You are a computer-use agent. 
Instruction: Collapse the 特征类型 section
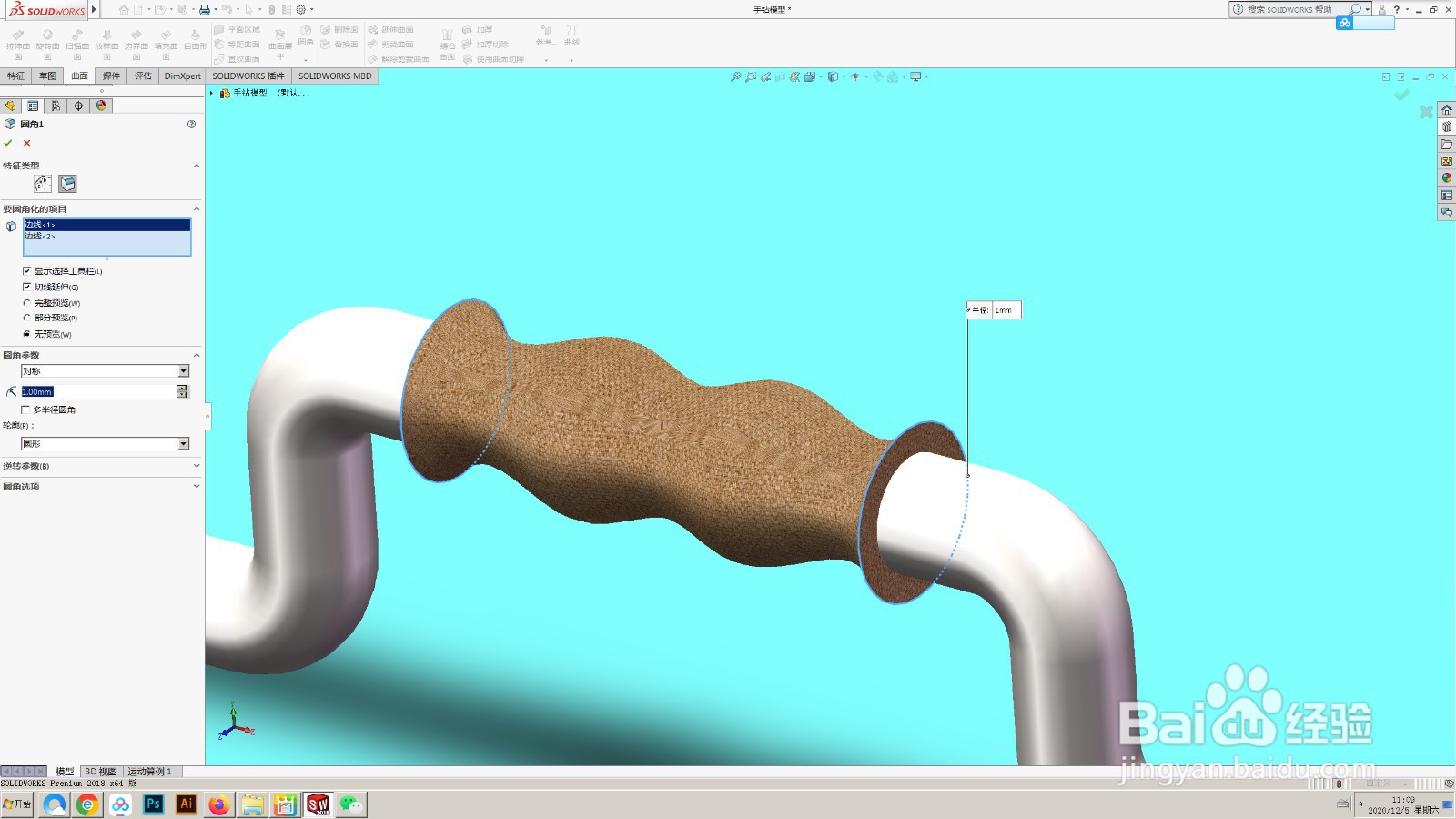pyautogui.click(x=197, y=166)
